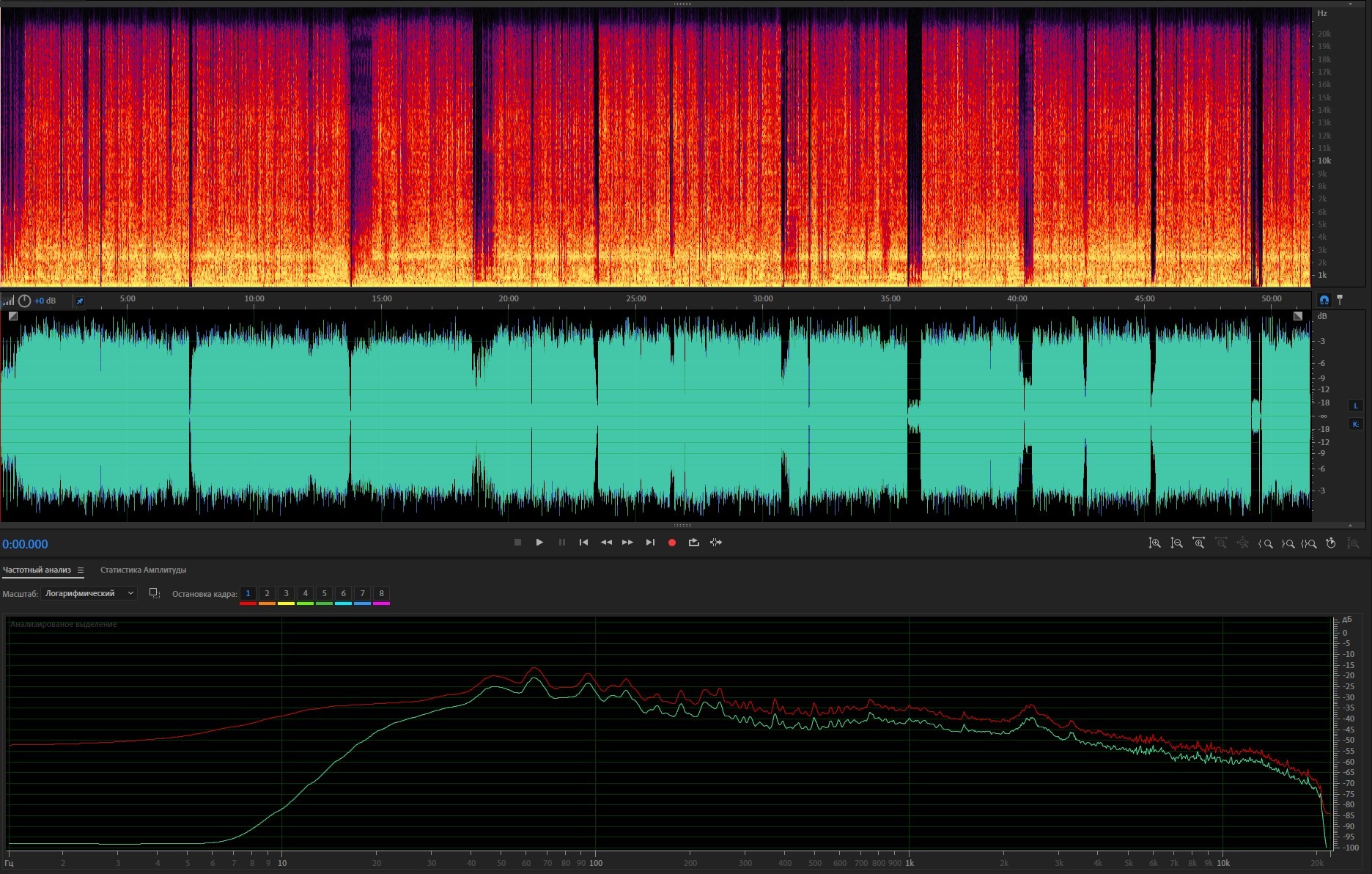Toggle skip selection button in transport

pyautogui.click(x=716, y=543)
